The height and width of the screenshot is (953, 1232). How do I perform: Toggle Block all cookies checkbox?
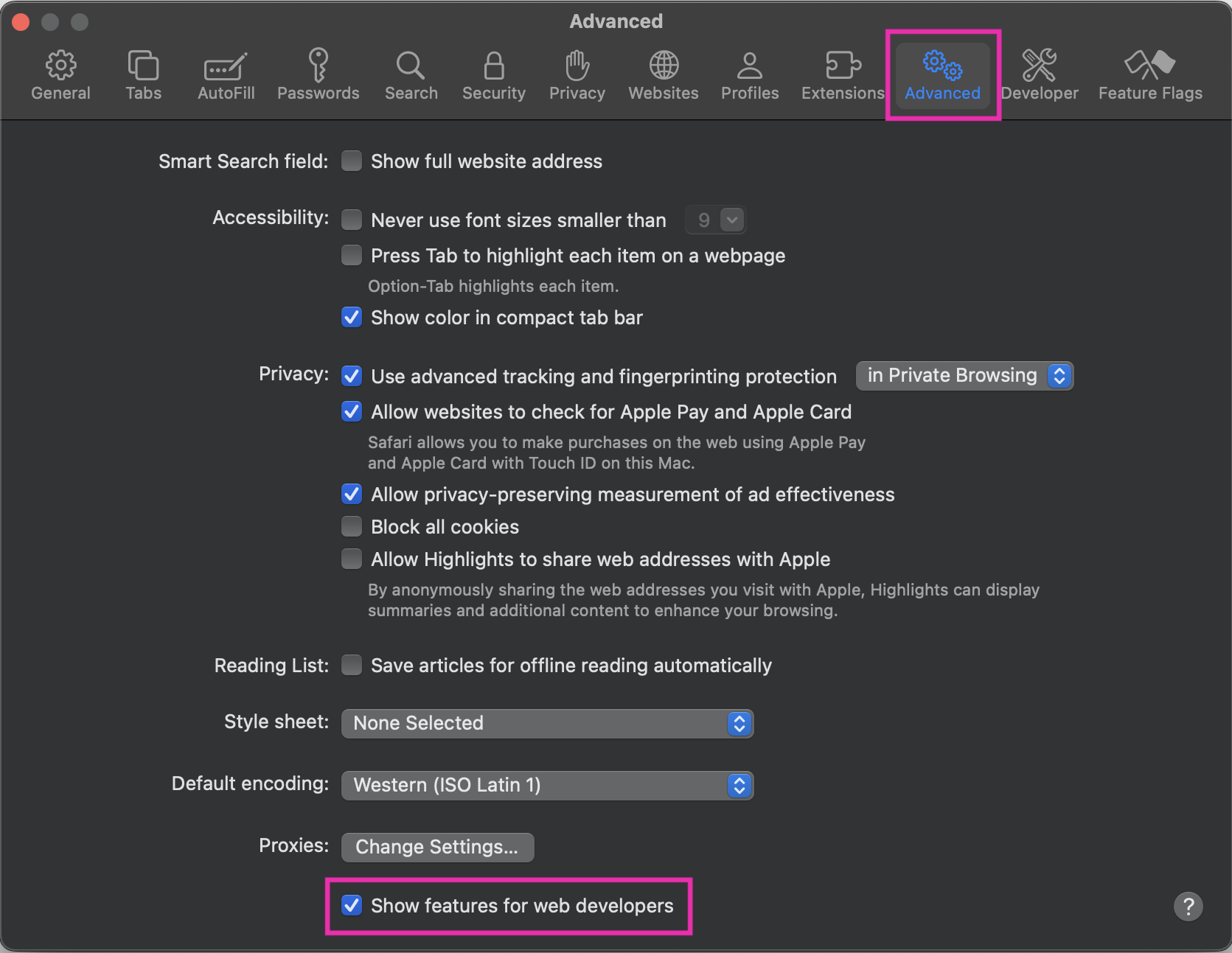(352, 526)
